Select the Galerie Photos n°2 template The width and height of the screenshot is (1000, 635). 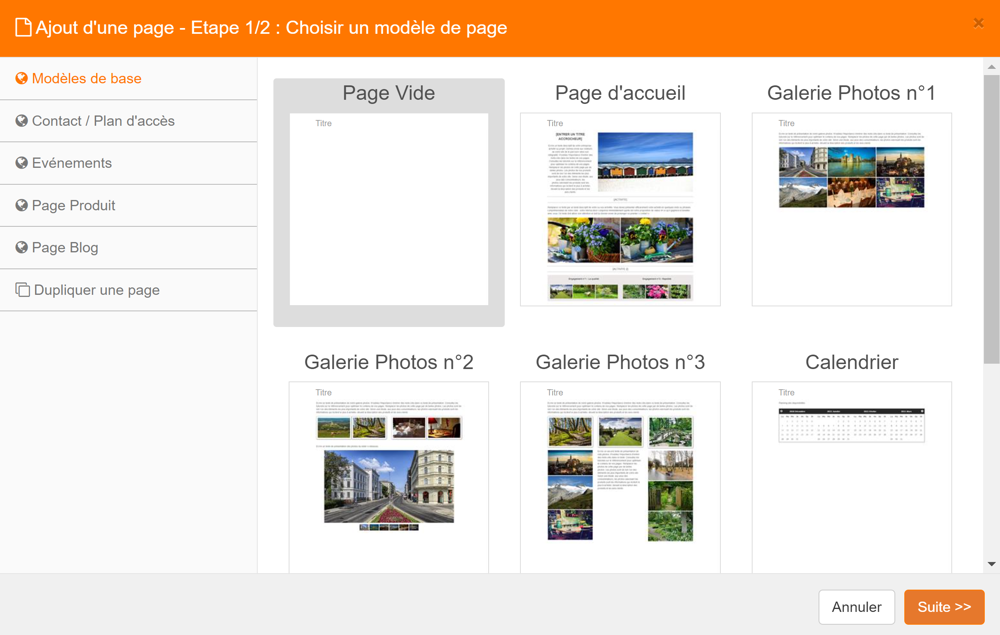(x=389, y=476)
